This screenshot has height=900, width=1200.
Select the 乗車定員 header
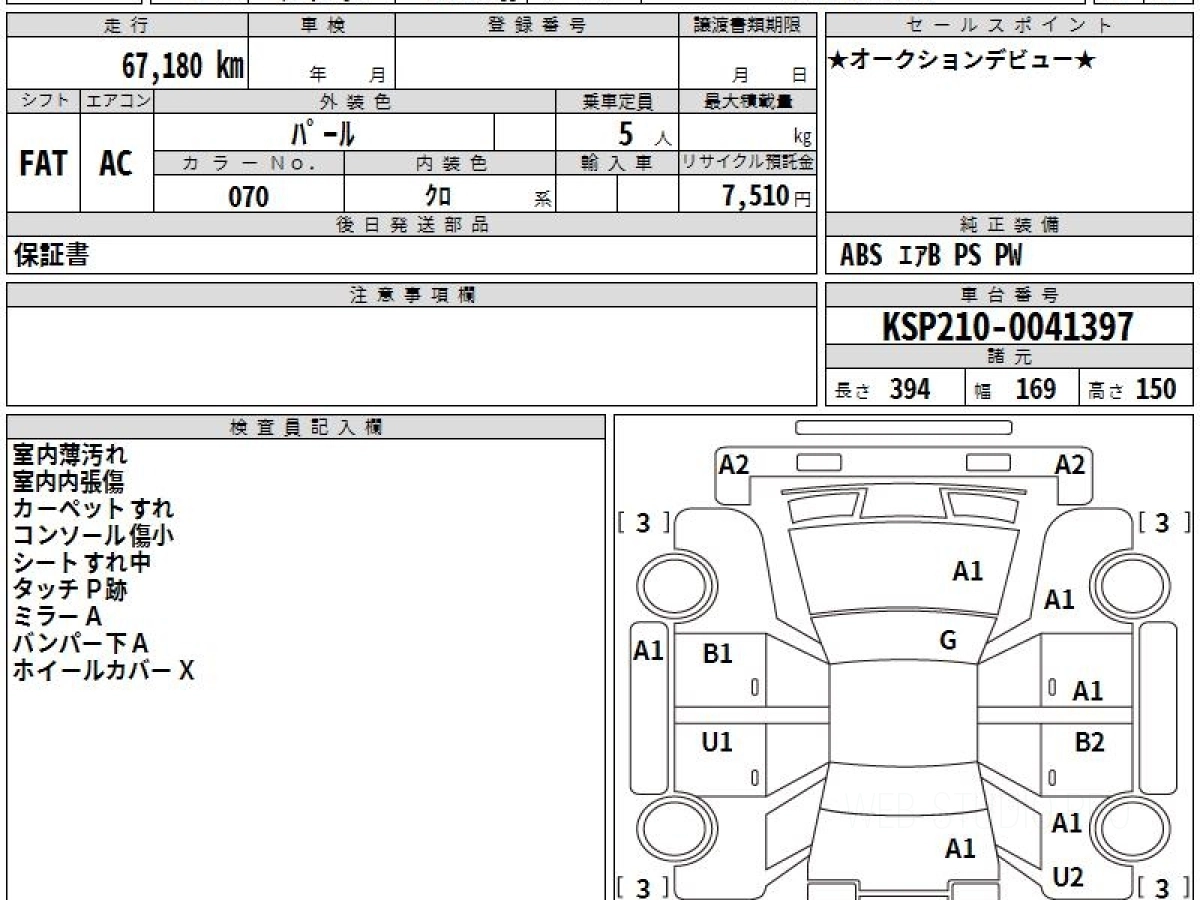click(617, 101)
